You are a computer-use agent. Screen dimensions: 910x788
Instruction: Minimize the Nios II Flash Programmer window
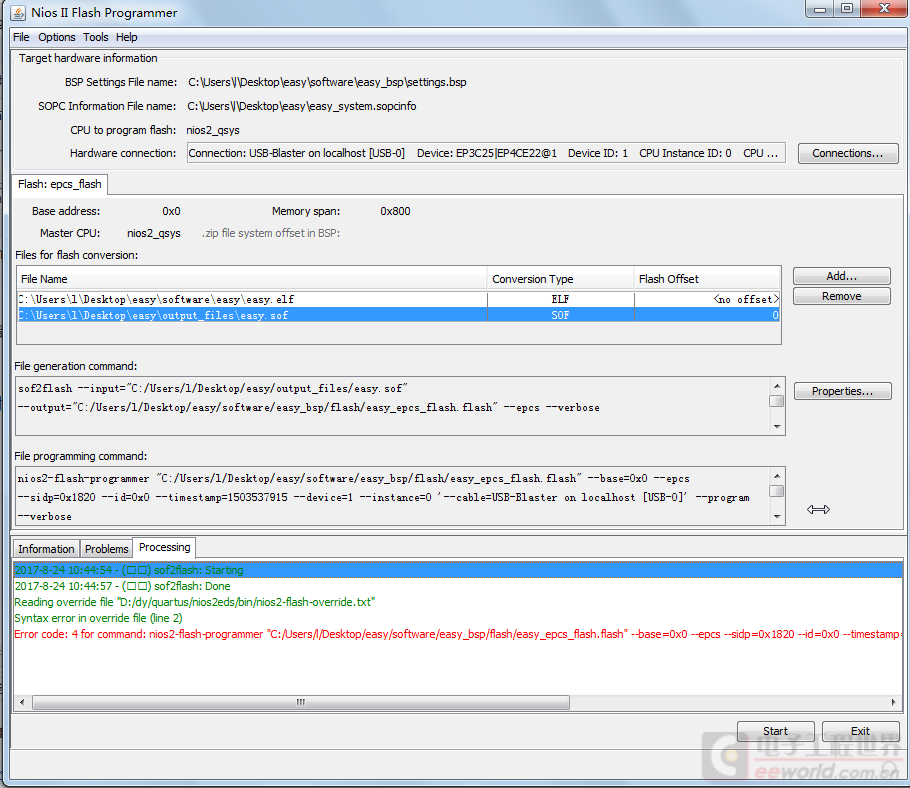click(819, 9)
